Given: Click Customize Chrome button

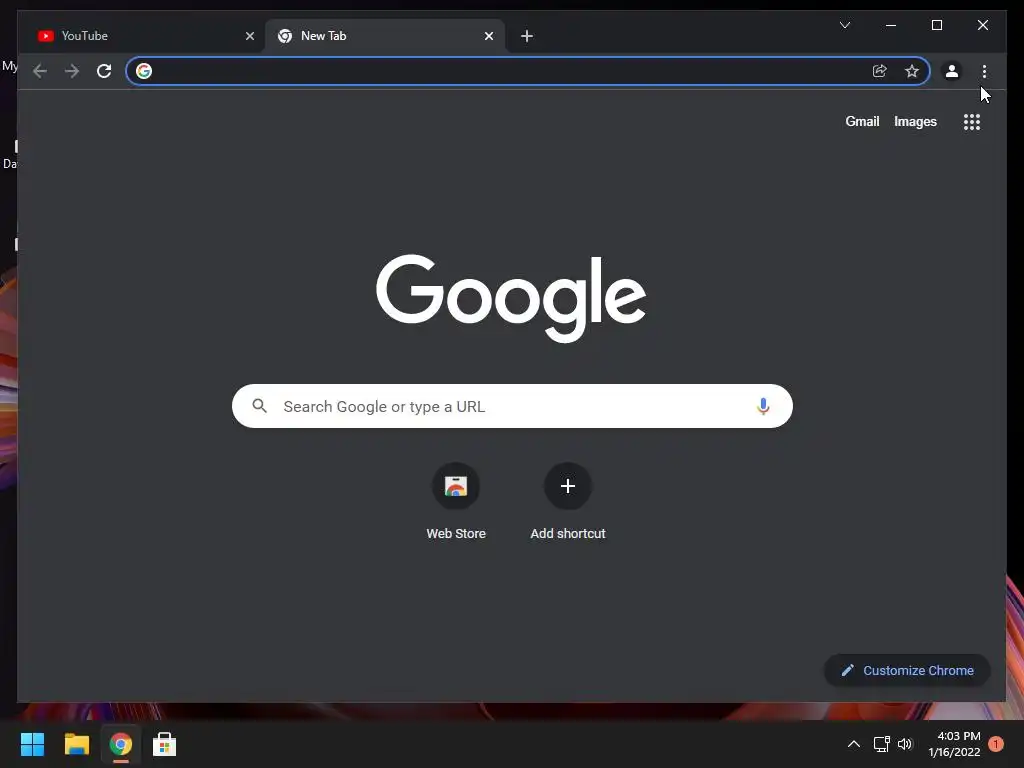Looking at the screenshot, I should [x=907, y=670].
